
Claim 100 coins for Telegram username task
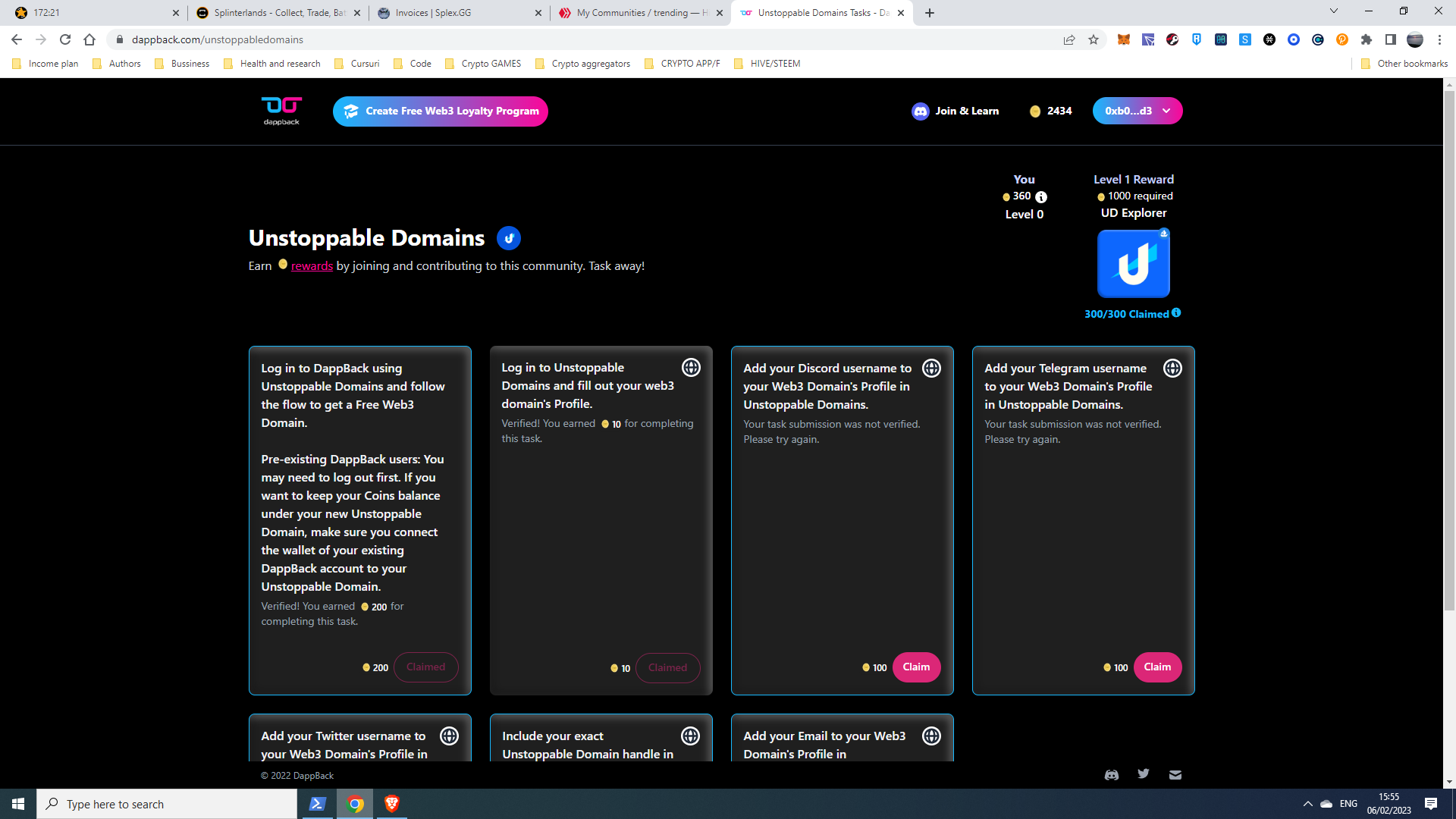click(1157, 667)
